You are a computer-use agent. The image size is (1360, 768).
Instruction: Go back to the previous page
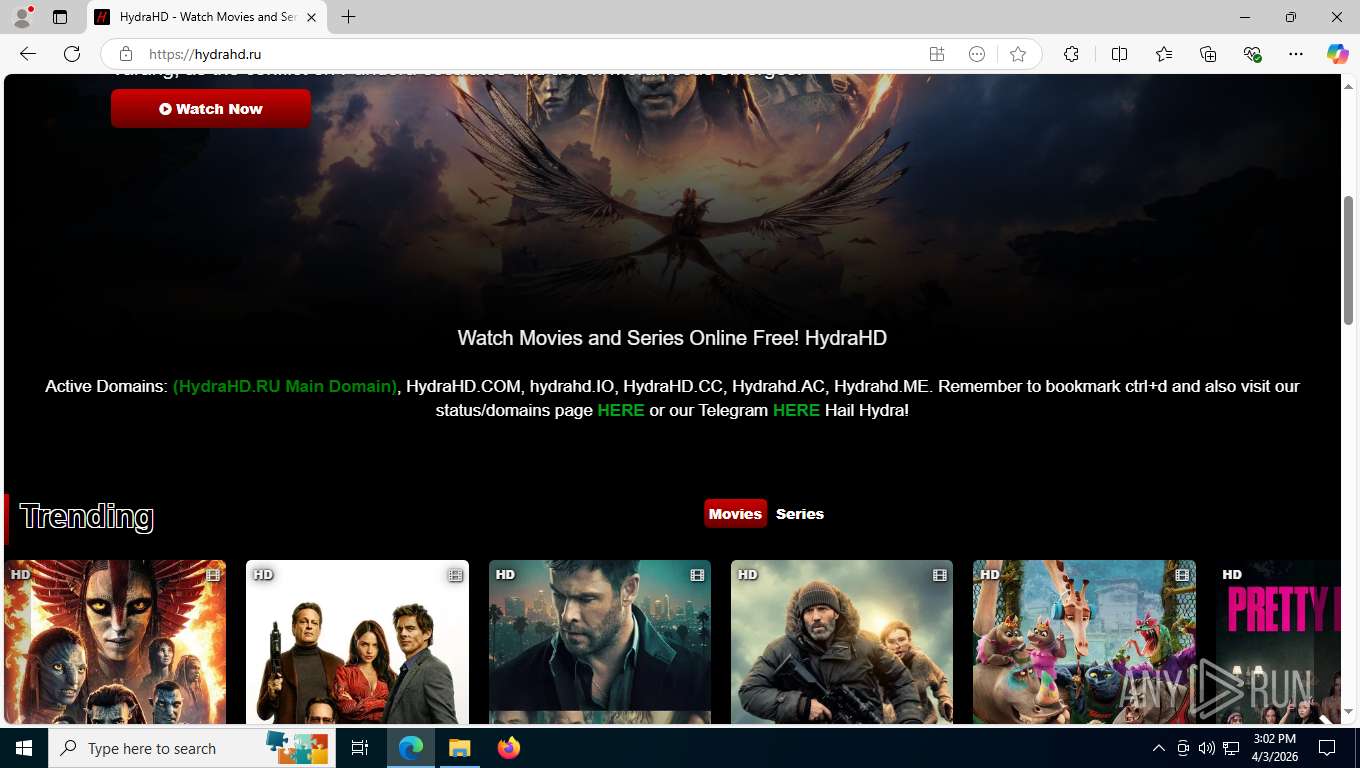click(x=28, y=54)
